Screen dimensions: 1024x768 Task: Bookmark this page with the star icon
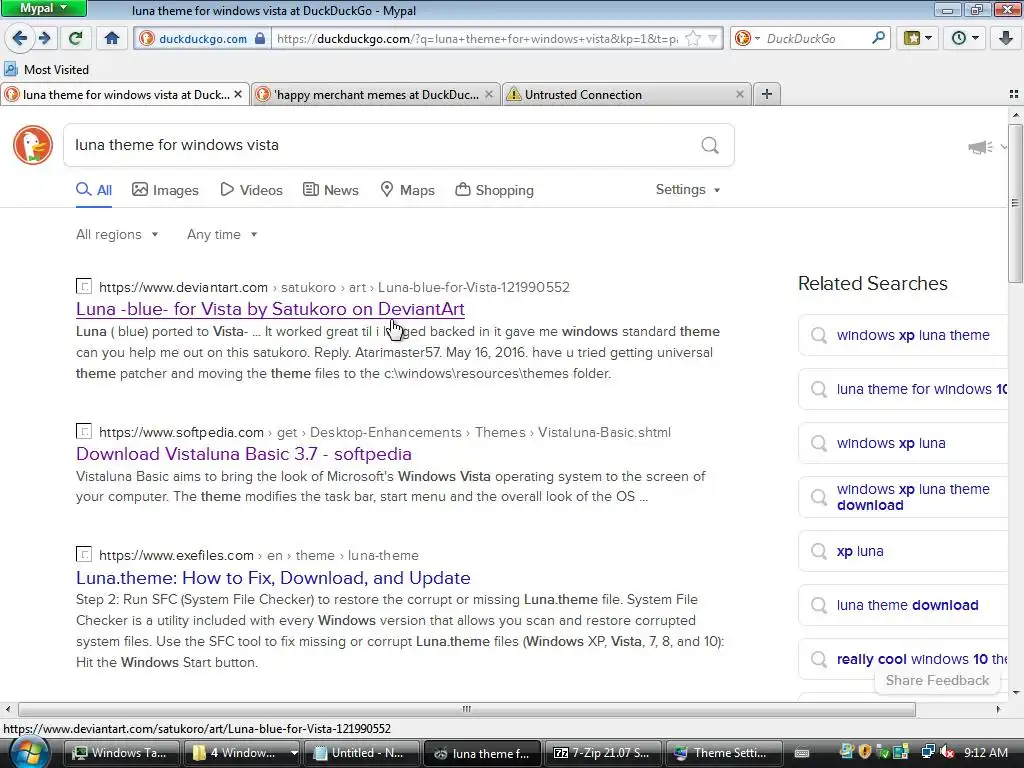tap(693, 39)
